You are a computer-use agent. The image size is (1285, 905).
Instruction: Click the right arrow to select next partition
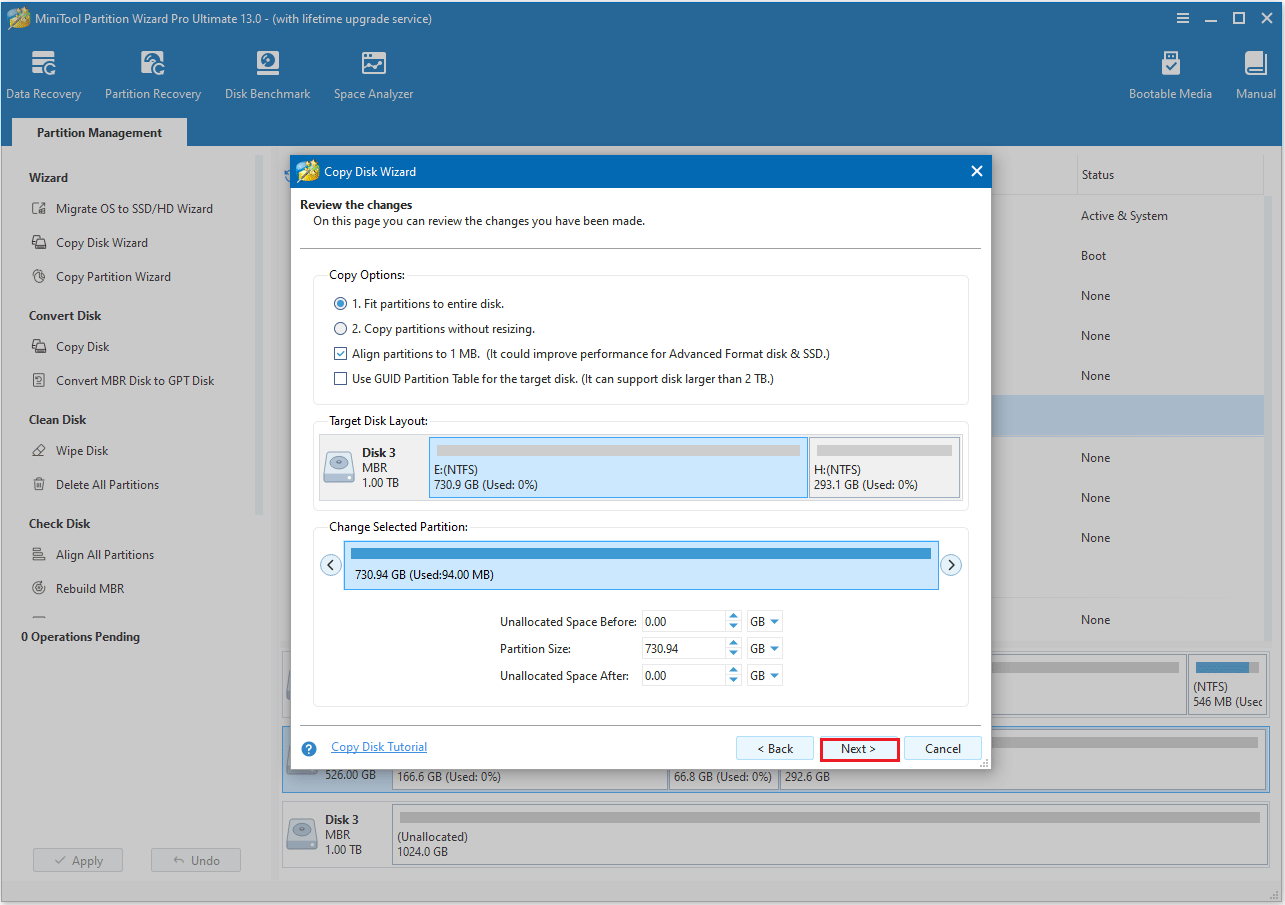[x=951, y=564]
